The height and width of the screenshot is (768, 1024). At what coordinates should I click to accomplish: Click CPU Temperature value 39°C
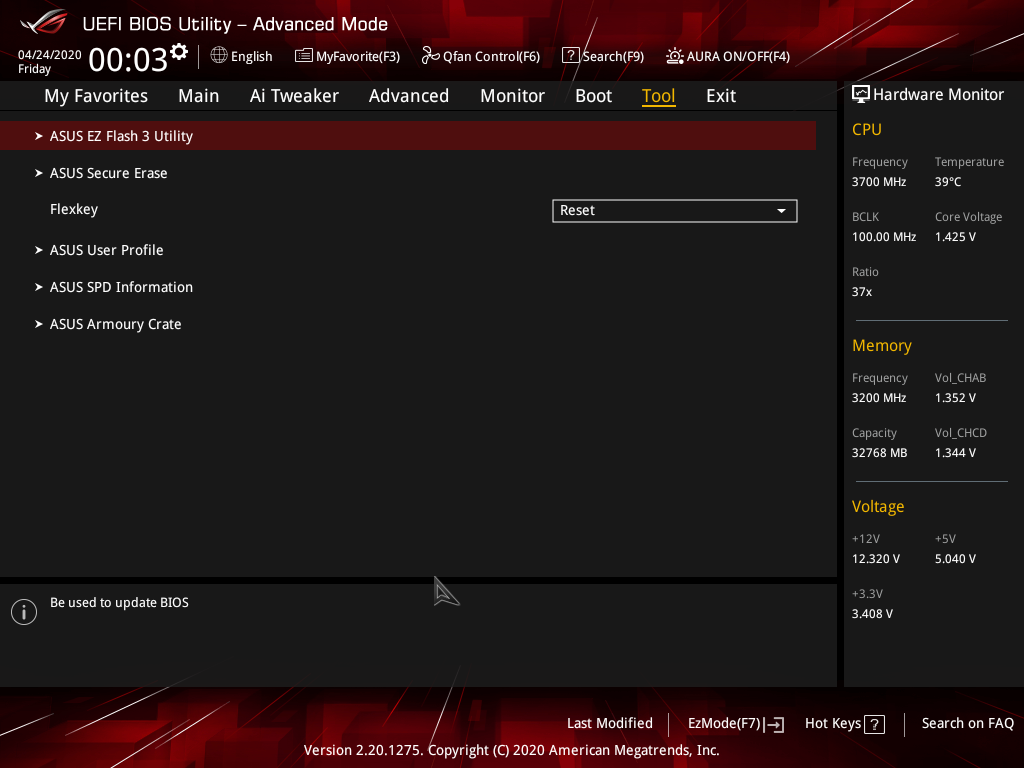[948, 182]
